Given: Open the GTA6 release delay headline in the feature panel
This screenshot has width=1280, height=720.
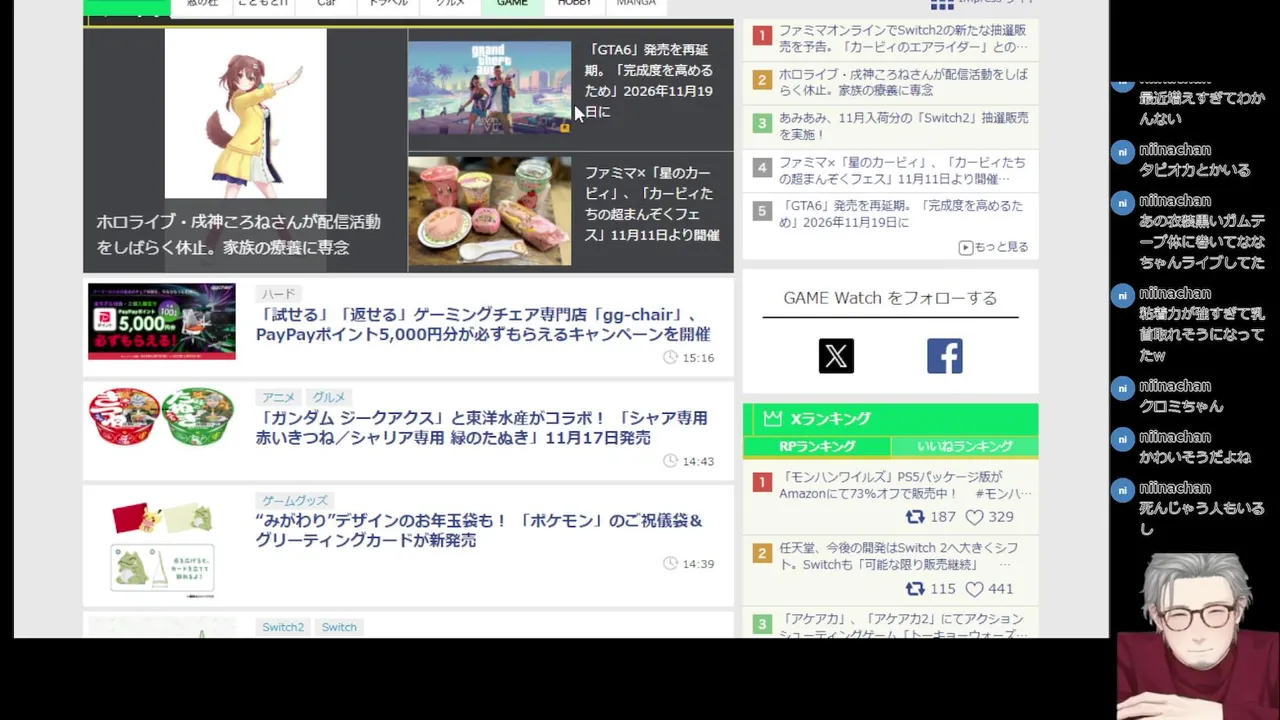Looking at the screenshot, I should pyautogui.click(x=649, y=81).
